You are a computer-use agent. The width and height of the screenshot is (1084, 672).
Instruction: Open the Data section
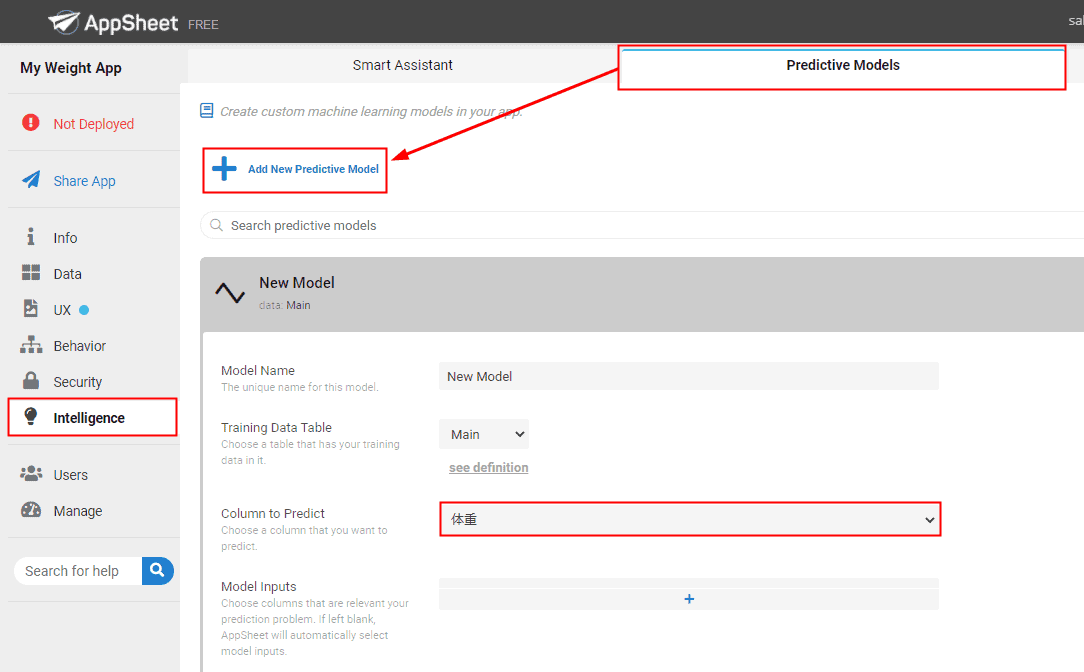pos(67,274)
